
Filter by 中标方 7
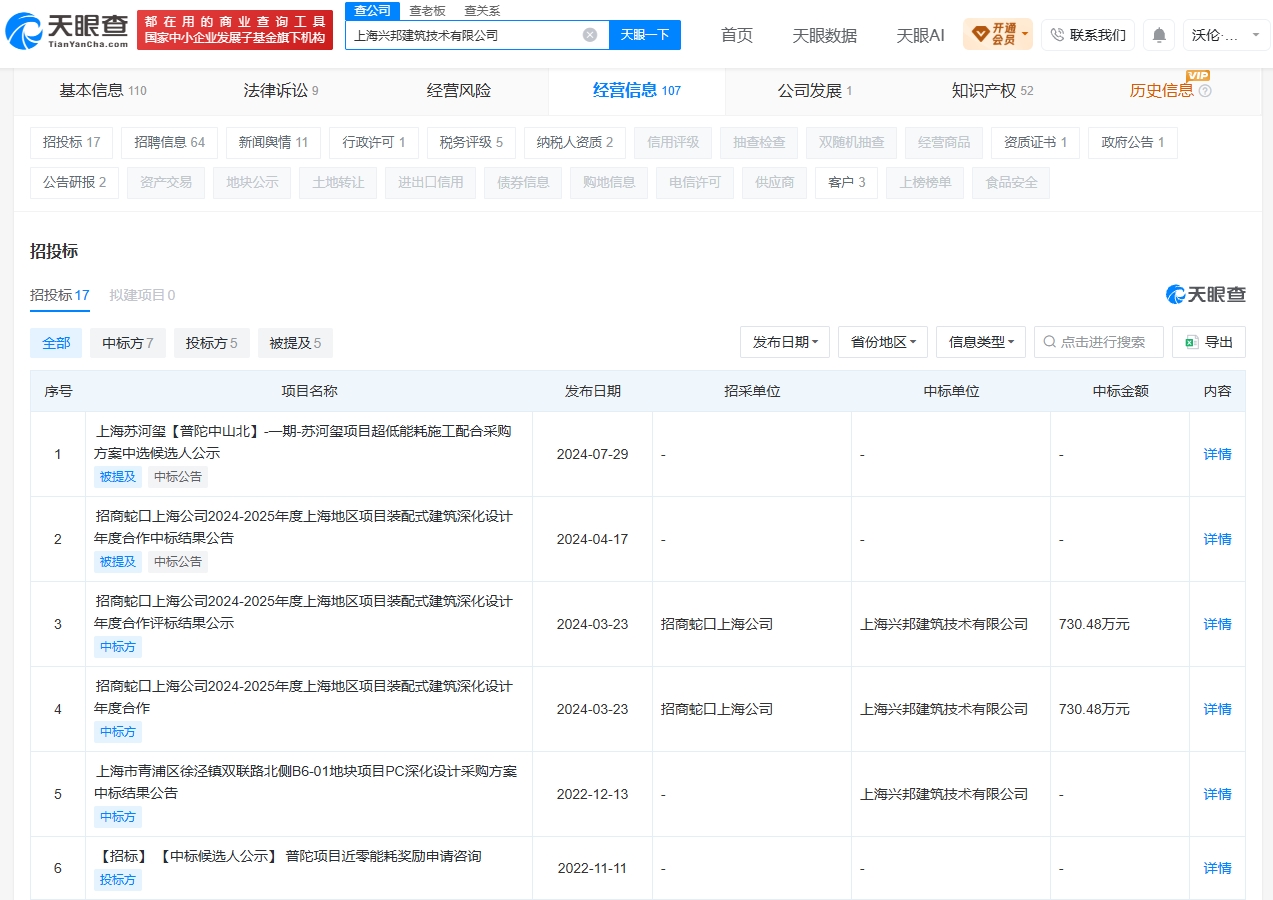(128, 343)
